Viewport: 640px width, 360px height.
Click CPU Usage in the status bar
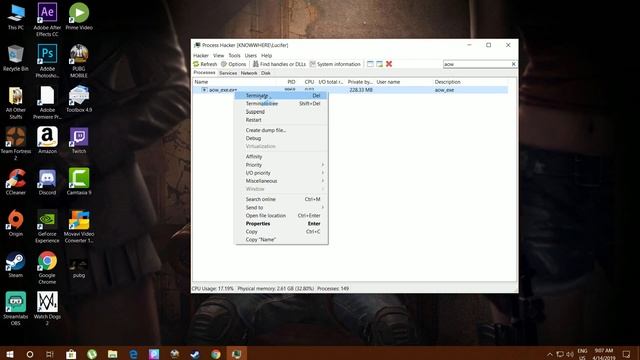(213, 289)
